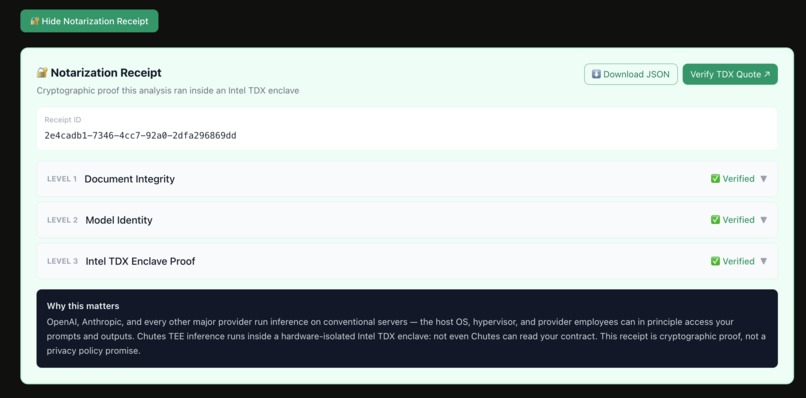The width and height of the screenshot is (806, 398).
Task: Click the Notarization Receipt heading
Action: [106, 73]
